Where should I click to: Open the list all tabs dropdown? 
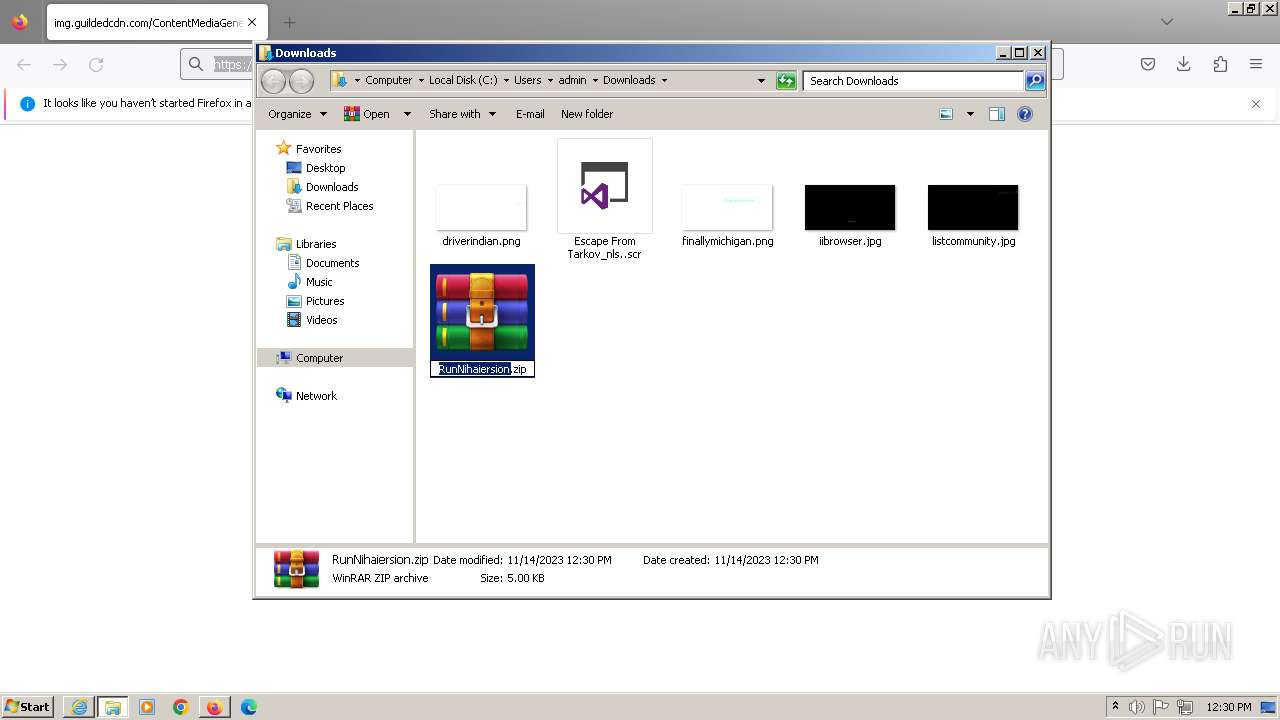[x=1167, y=22]
